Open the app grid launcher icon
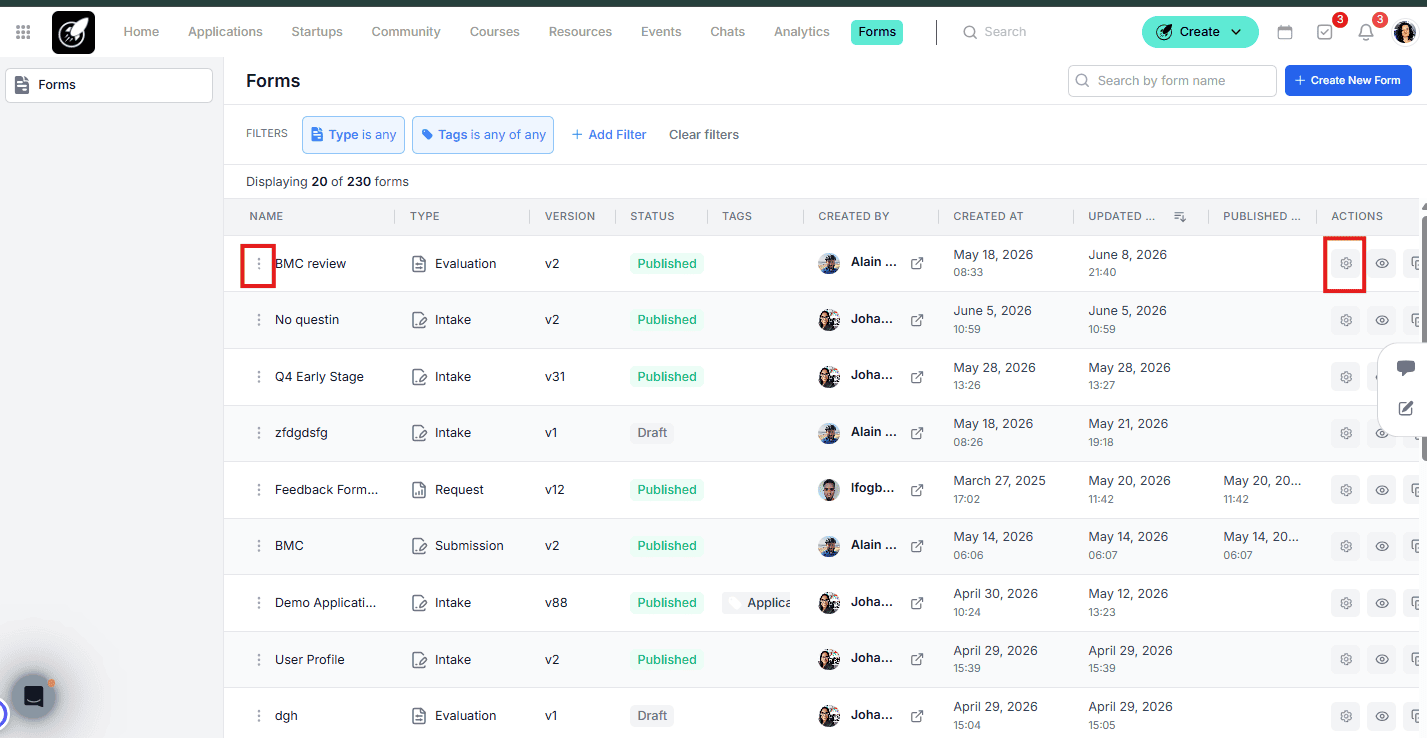1427x738 pixels. click(23, 32)
